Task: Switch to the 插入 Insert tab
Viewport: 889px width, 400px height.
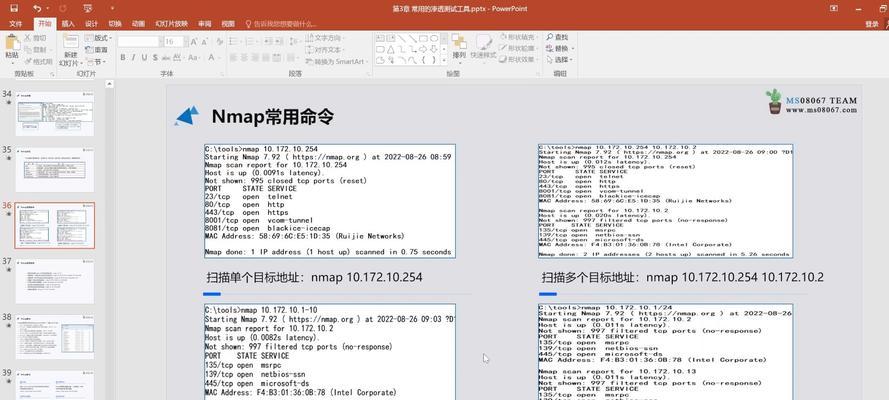Action: point(68,24)
